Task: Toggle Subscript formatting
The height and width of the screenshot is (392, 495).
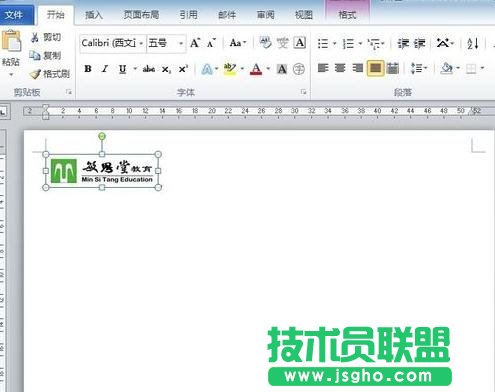Action: pos(166,69)
